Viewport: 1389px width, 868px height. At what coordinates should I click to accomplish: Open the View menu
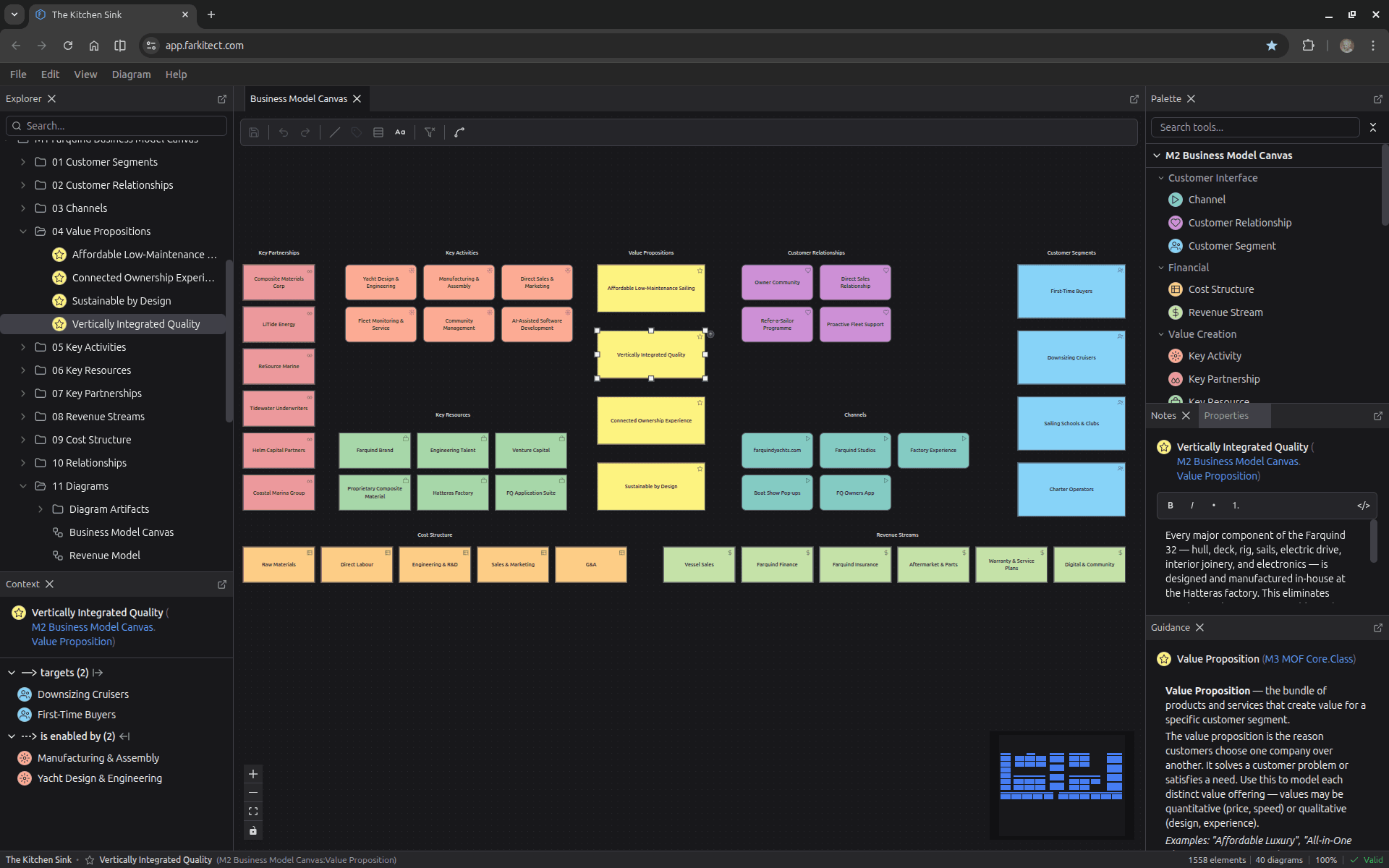85,75
